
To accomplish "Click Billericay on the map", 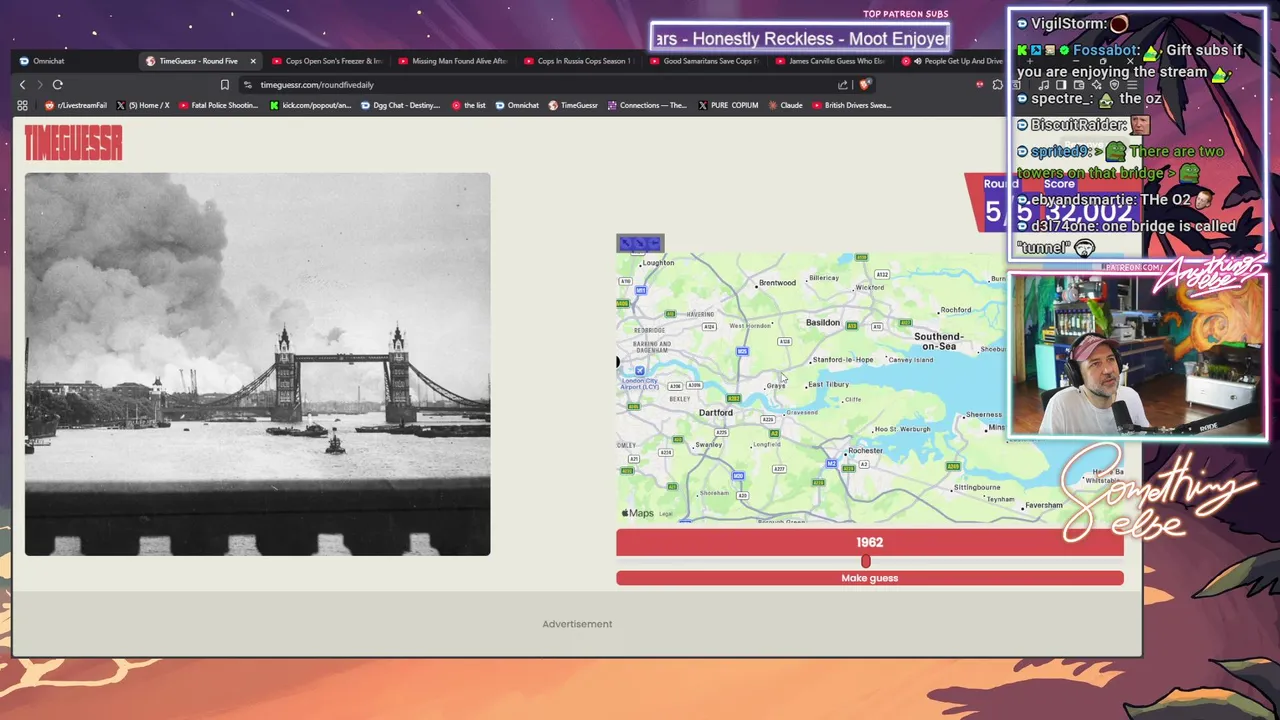I will [824, 277].
